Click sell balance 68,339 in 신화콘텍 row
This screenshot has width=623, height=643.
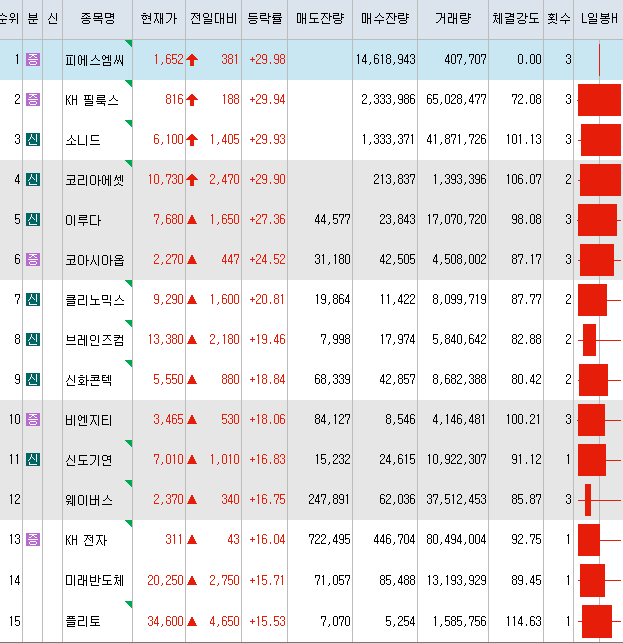(x=332, y=379)
